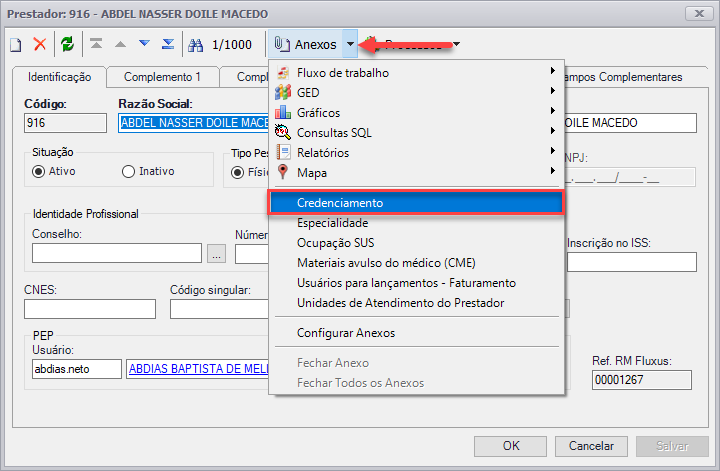Open search with the binoculars icon
This screenshot has width=720, height=471.
coord(195,45)
